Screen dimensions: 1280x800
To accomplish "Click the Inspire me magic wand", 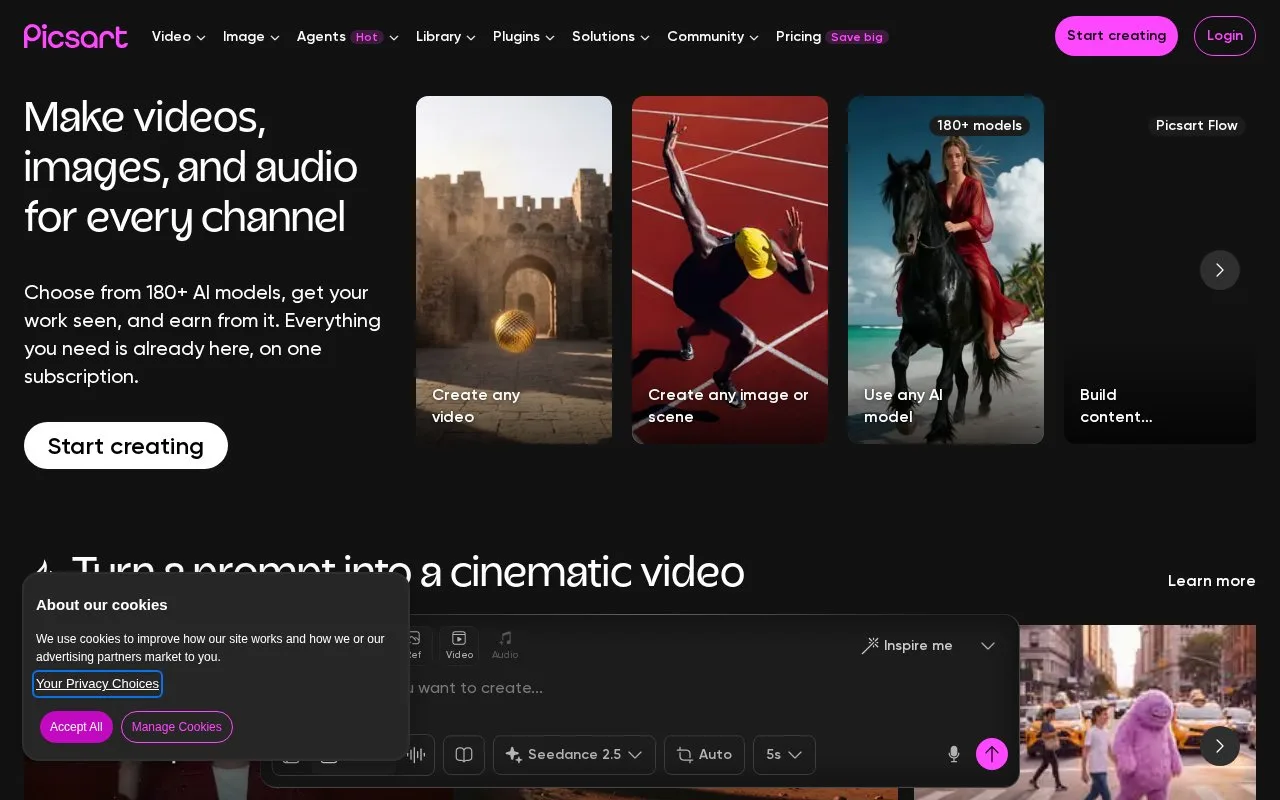I will click(x=907, y=646).
